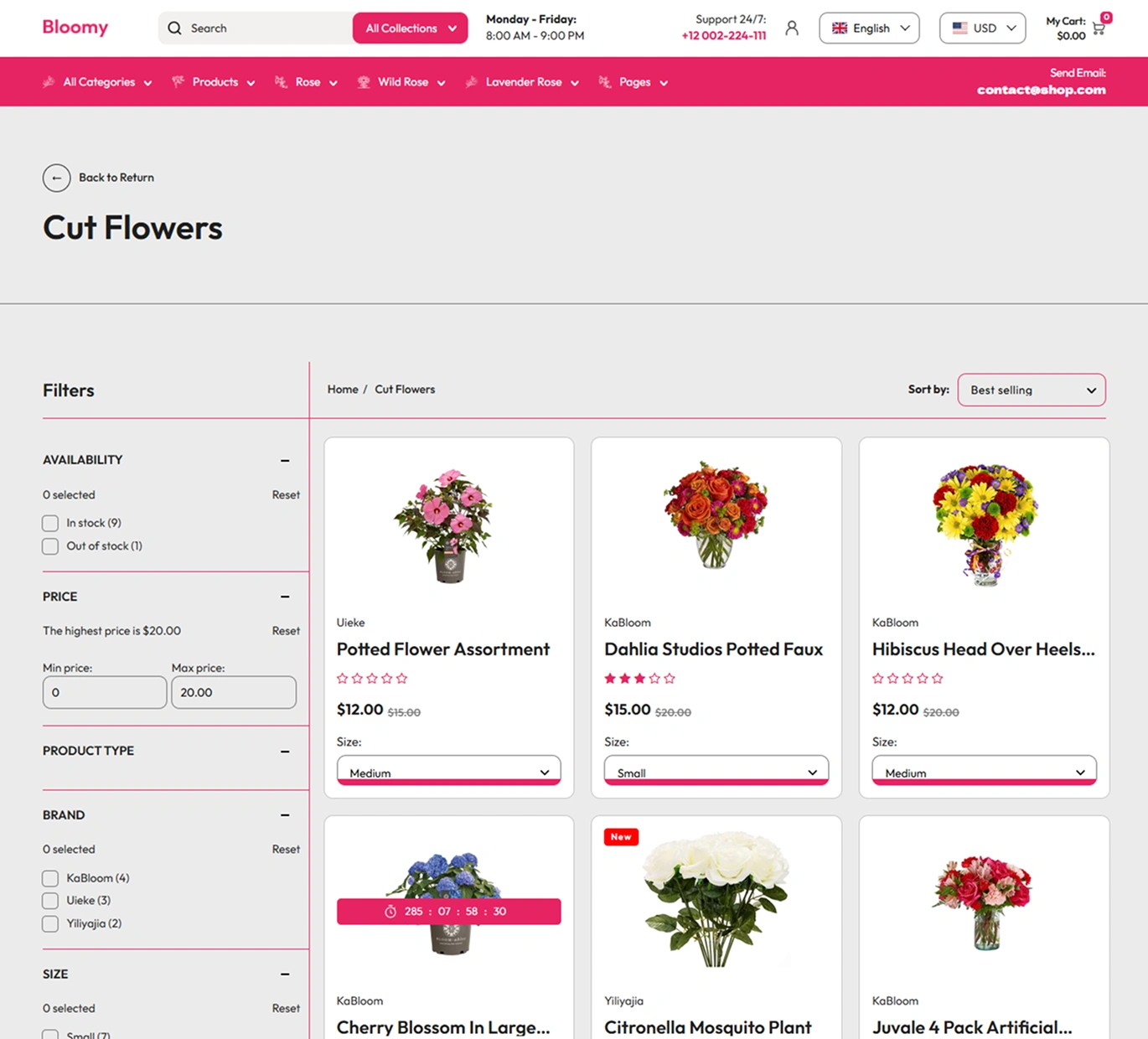Open the Best selling sort dropdown

1032,390
